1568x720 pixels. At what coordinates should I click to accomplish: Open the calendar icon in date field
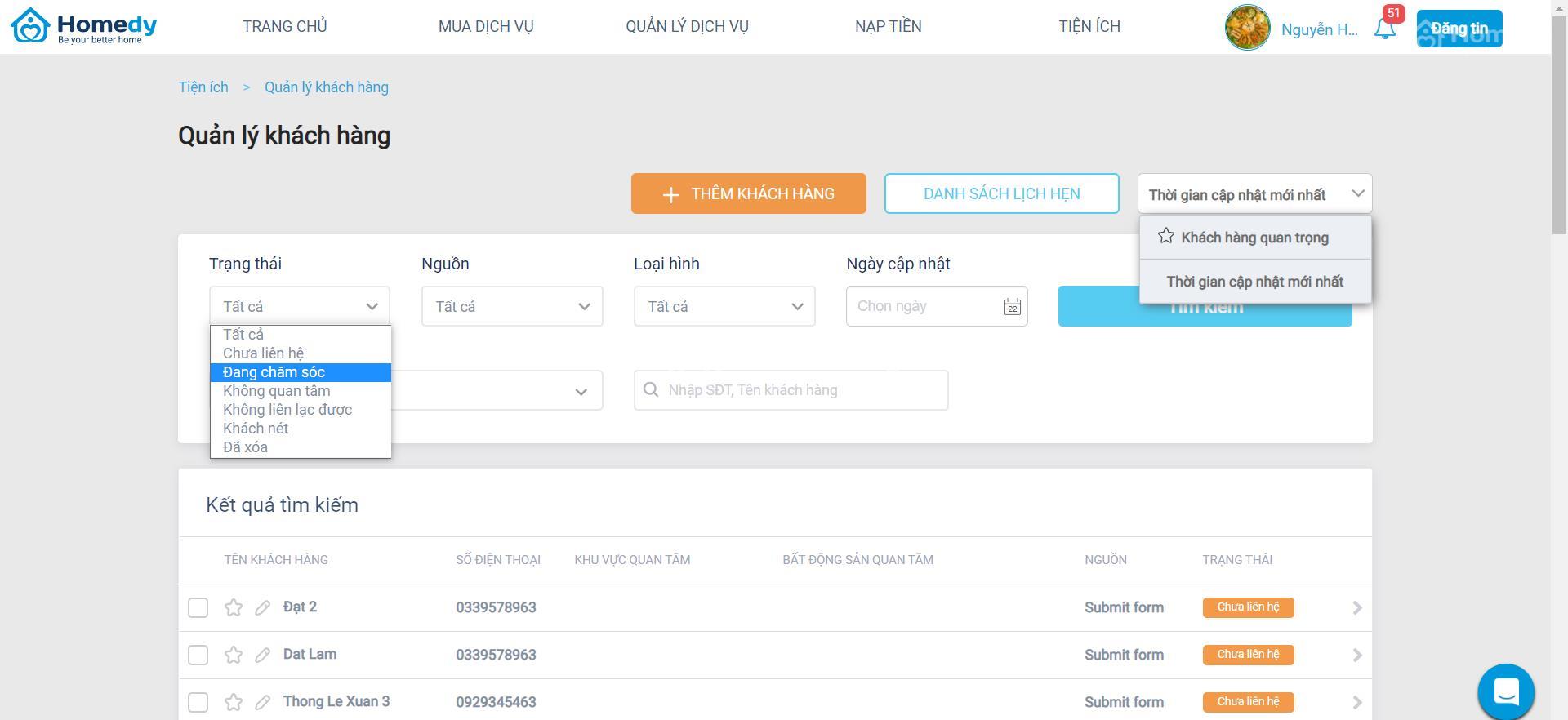1012,307
